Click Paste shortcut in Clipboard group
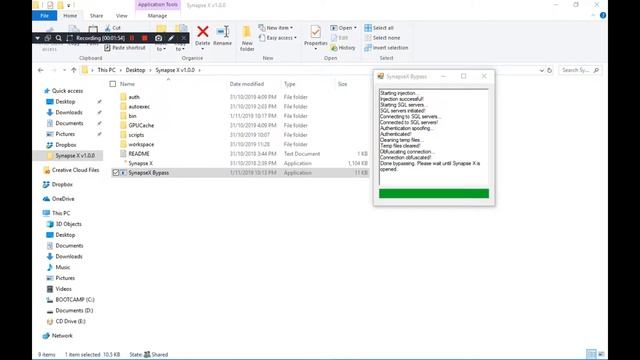 [x=125, y=48]
